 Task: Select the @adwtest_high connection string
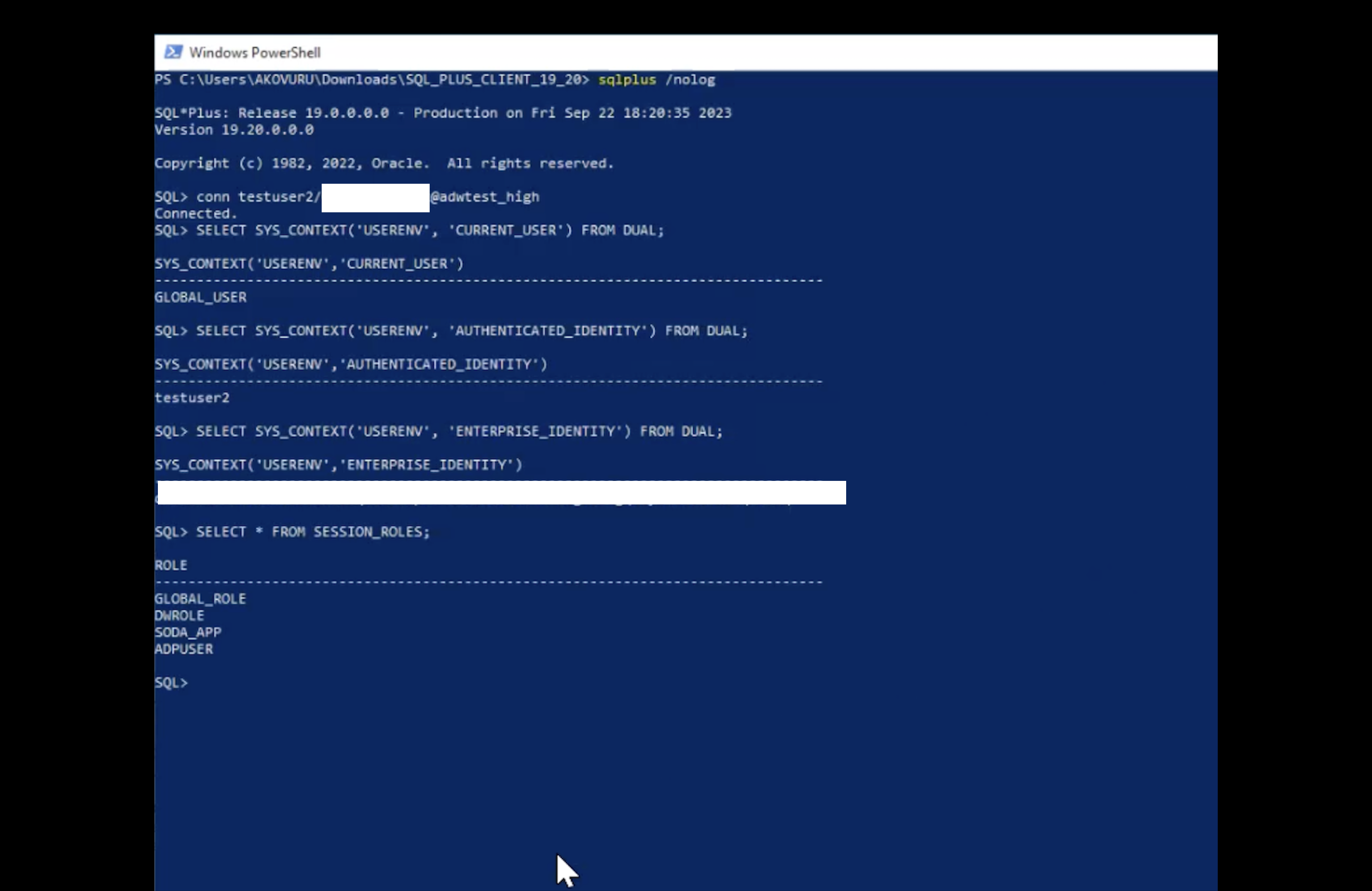pyautogui.click(x=484, y=197)
